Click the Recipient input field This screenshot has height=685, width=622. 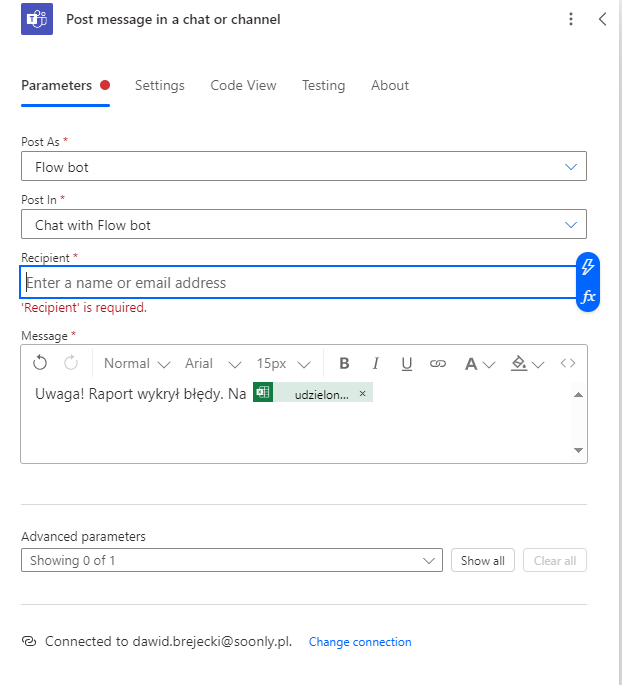pyautogui.click(x=298, y=283)
